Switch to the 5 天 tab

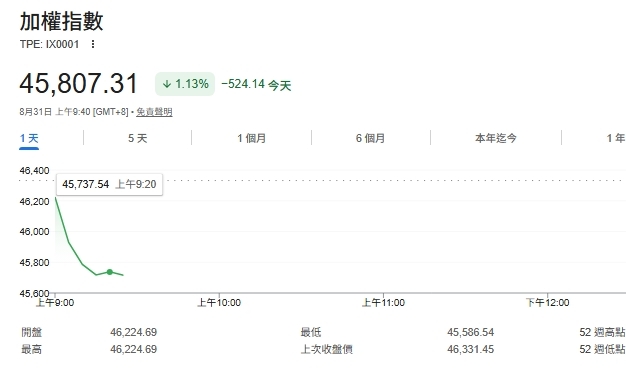137,139
